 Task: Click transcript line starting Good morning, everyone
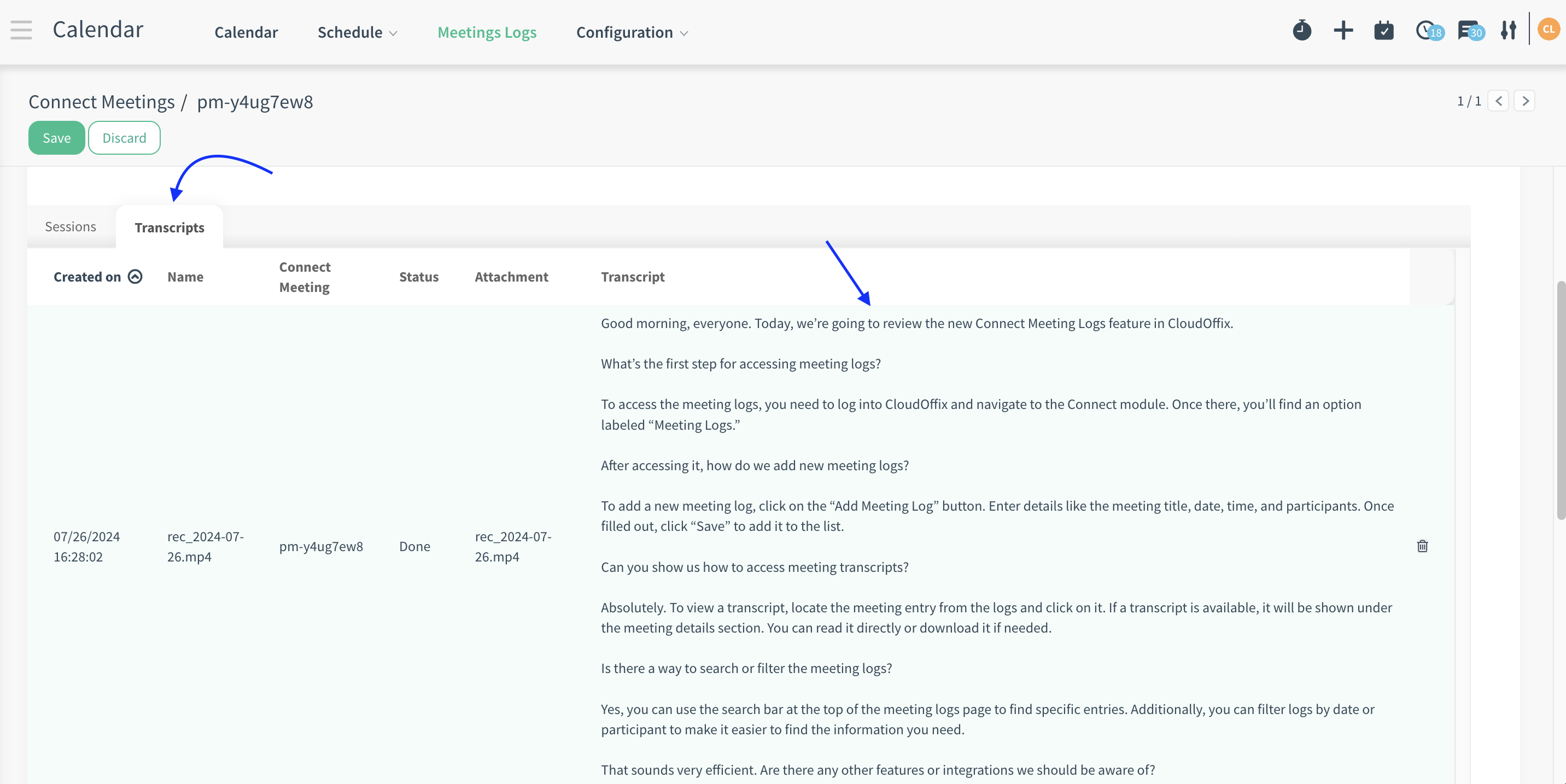click(x=917, y=323)
